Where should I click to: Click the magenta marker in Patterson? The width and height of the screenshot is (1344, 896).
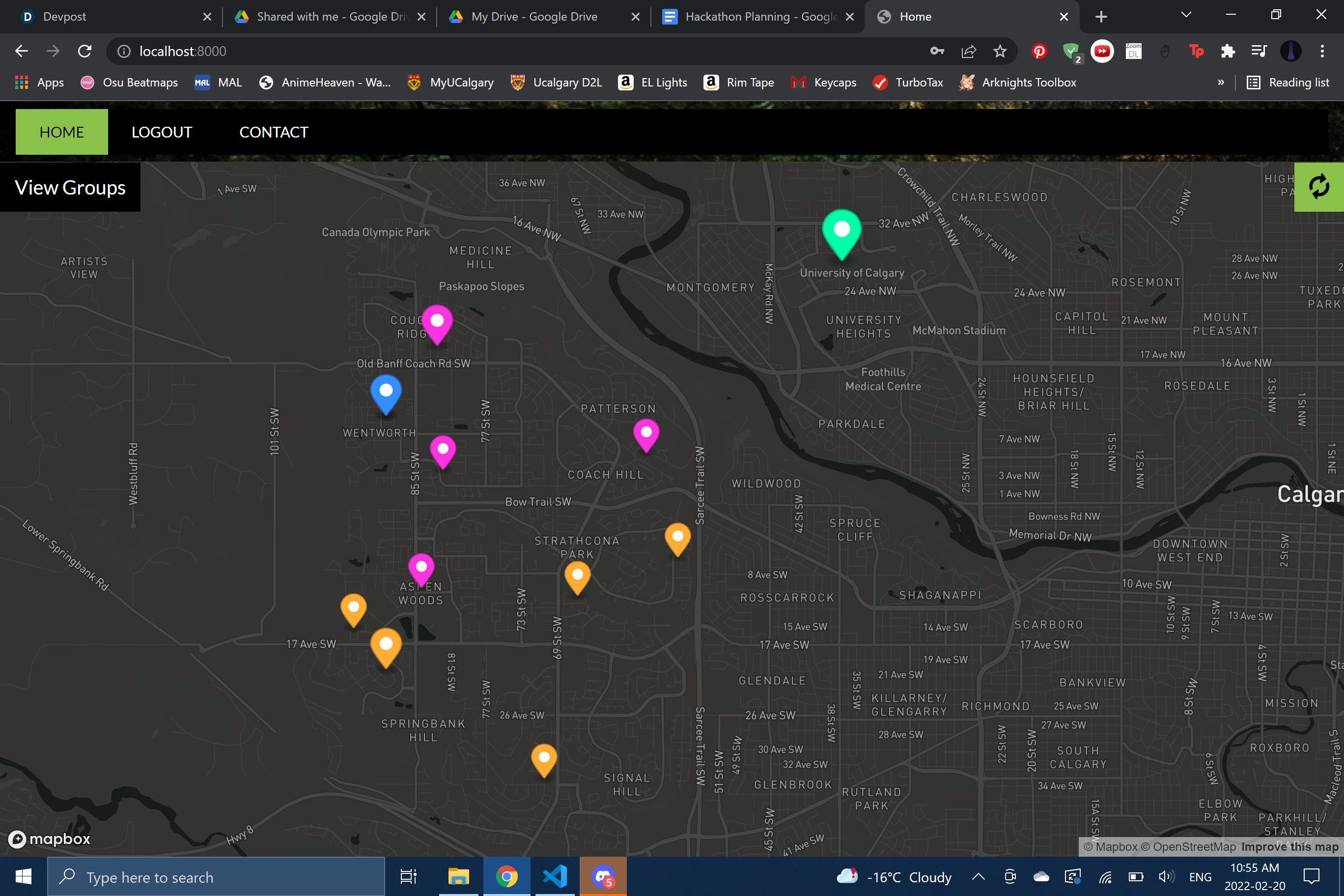point(645,433)
